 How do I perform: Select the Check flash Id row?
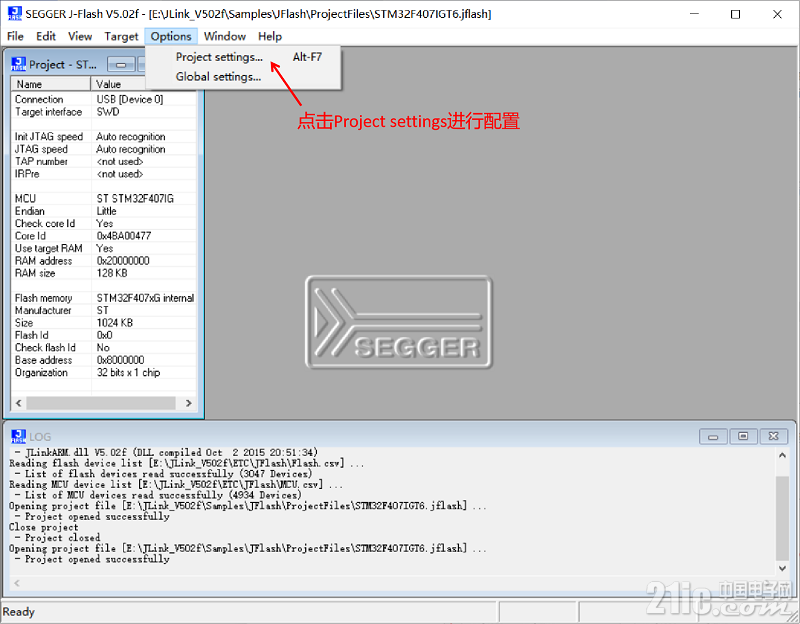coord(104,347)
